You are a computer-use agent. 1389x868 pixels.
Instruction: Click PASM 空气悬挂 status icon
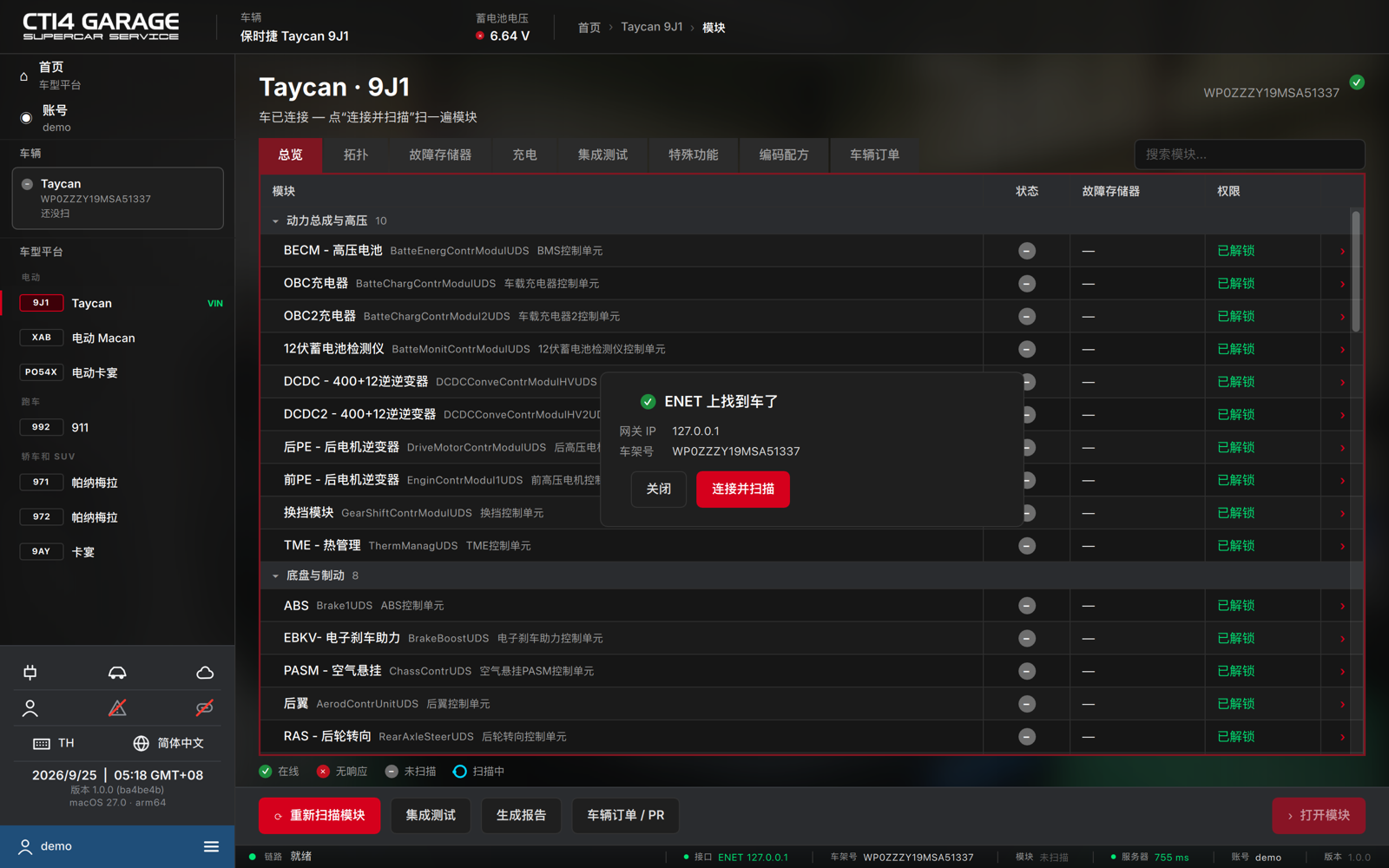click(1027, 671)
